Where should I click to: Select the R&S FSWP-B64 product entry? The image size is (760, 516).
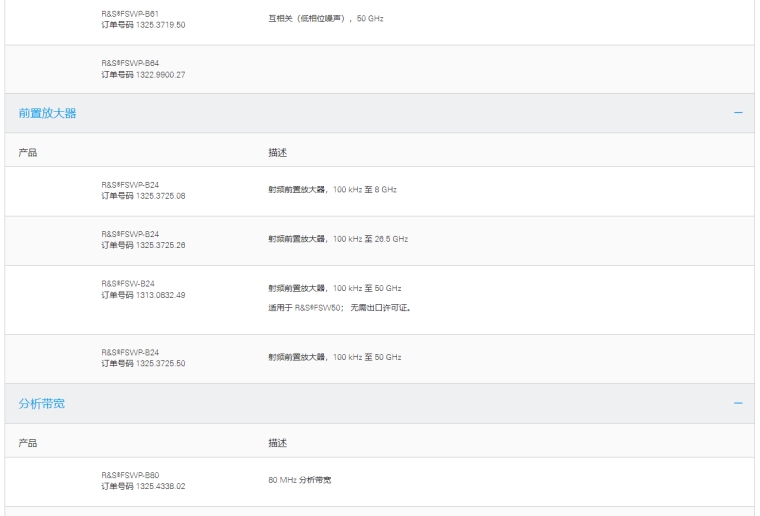point(130,62)
